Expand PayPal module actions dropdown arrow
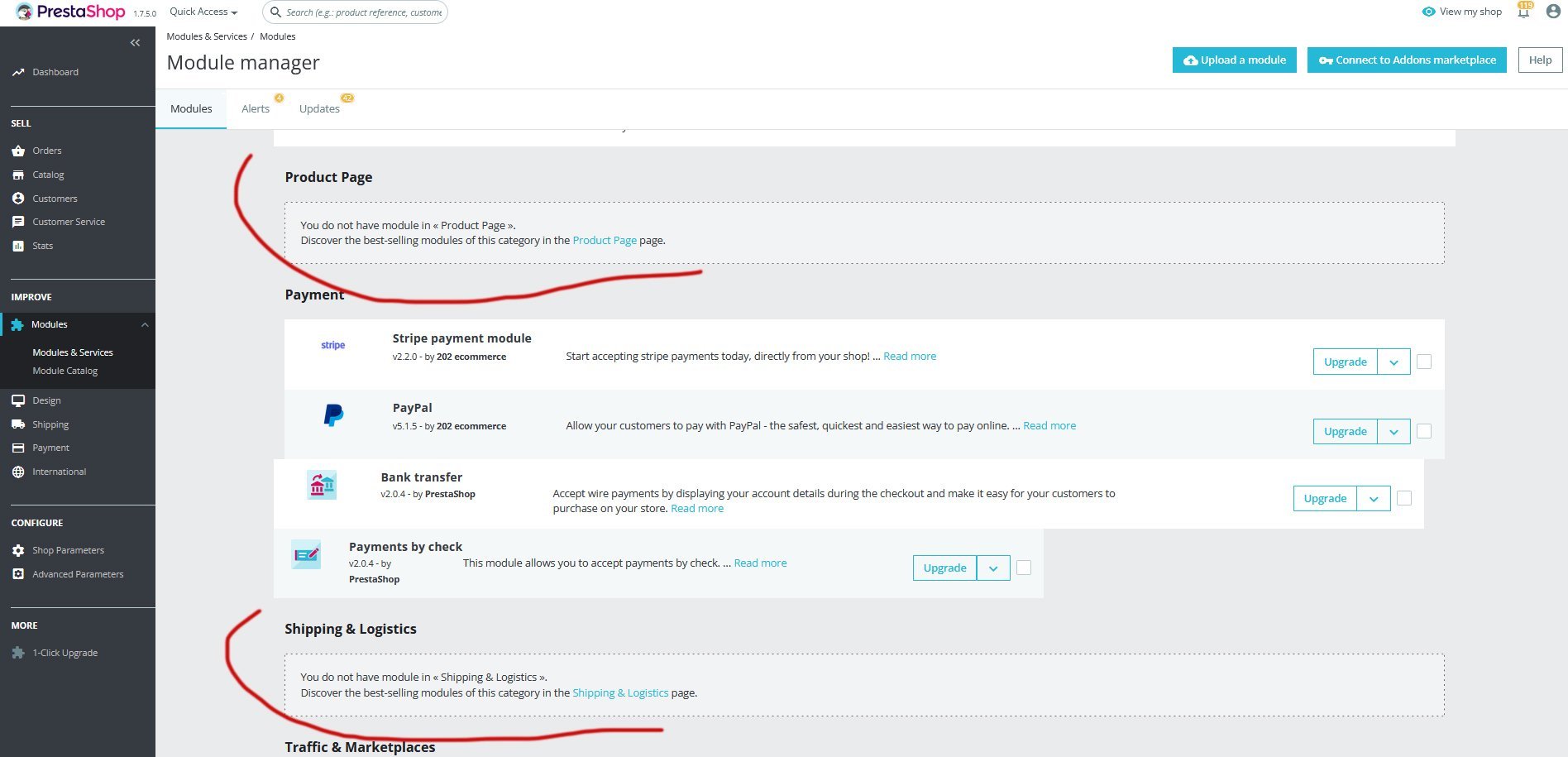 click(1394, 431)
